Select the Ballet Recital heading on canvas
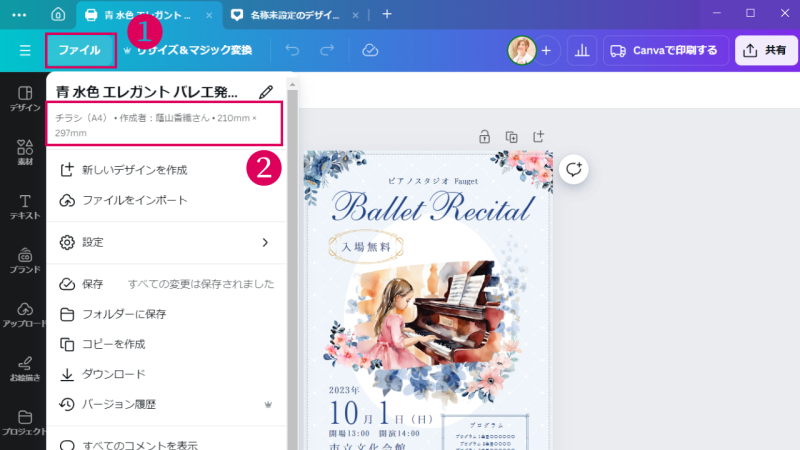This screenshot has height=450, width=800. click(433, 207)
